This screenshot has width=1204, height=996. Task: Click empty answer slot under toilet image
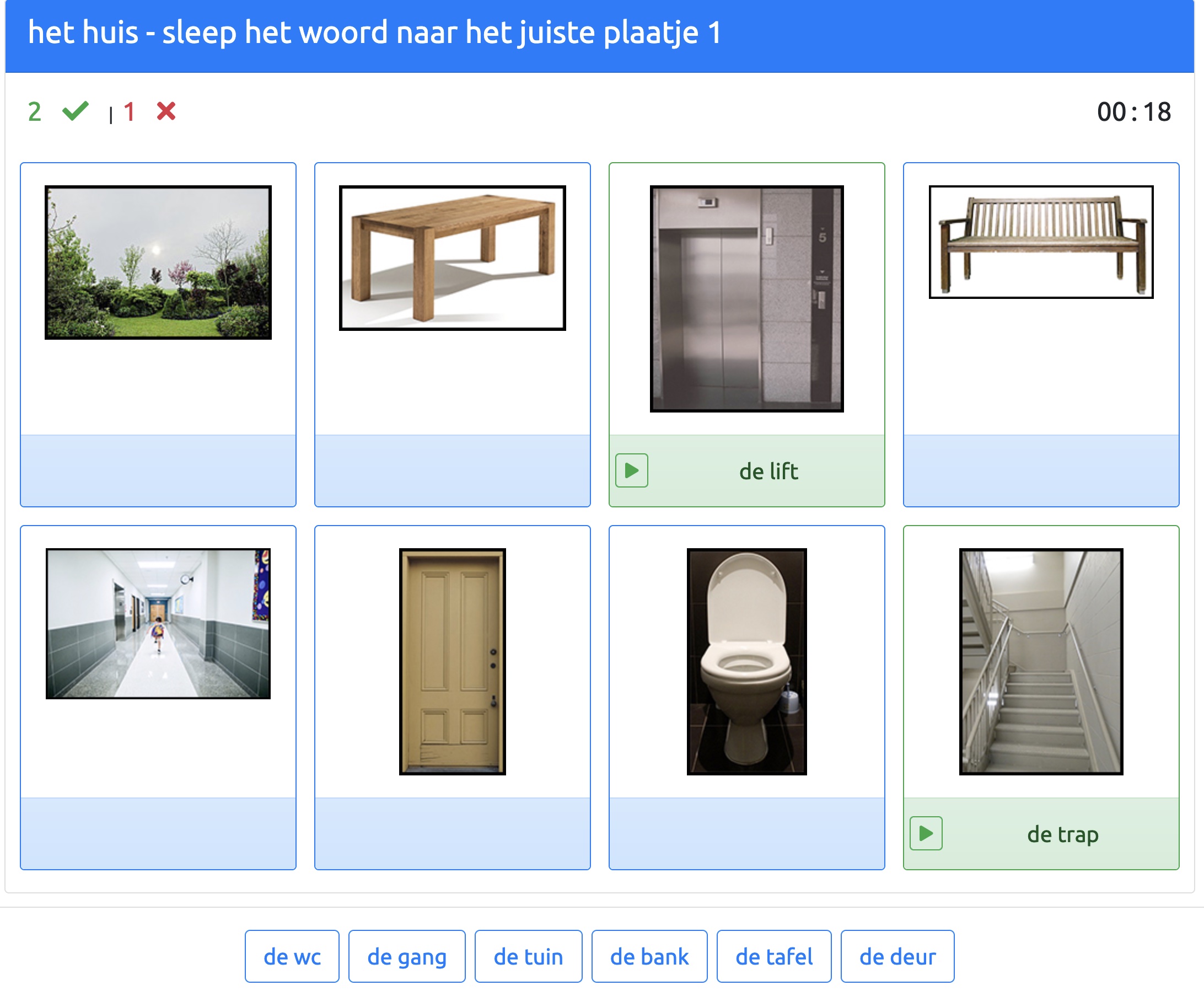[746, 833]
